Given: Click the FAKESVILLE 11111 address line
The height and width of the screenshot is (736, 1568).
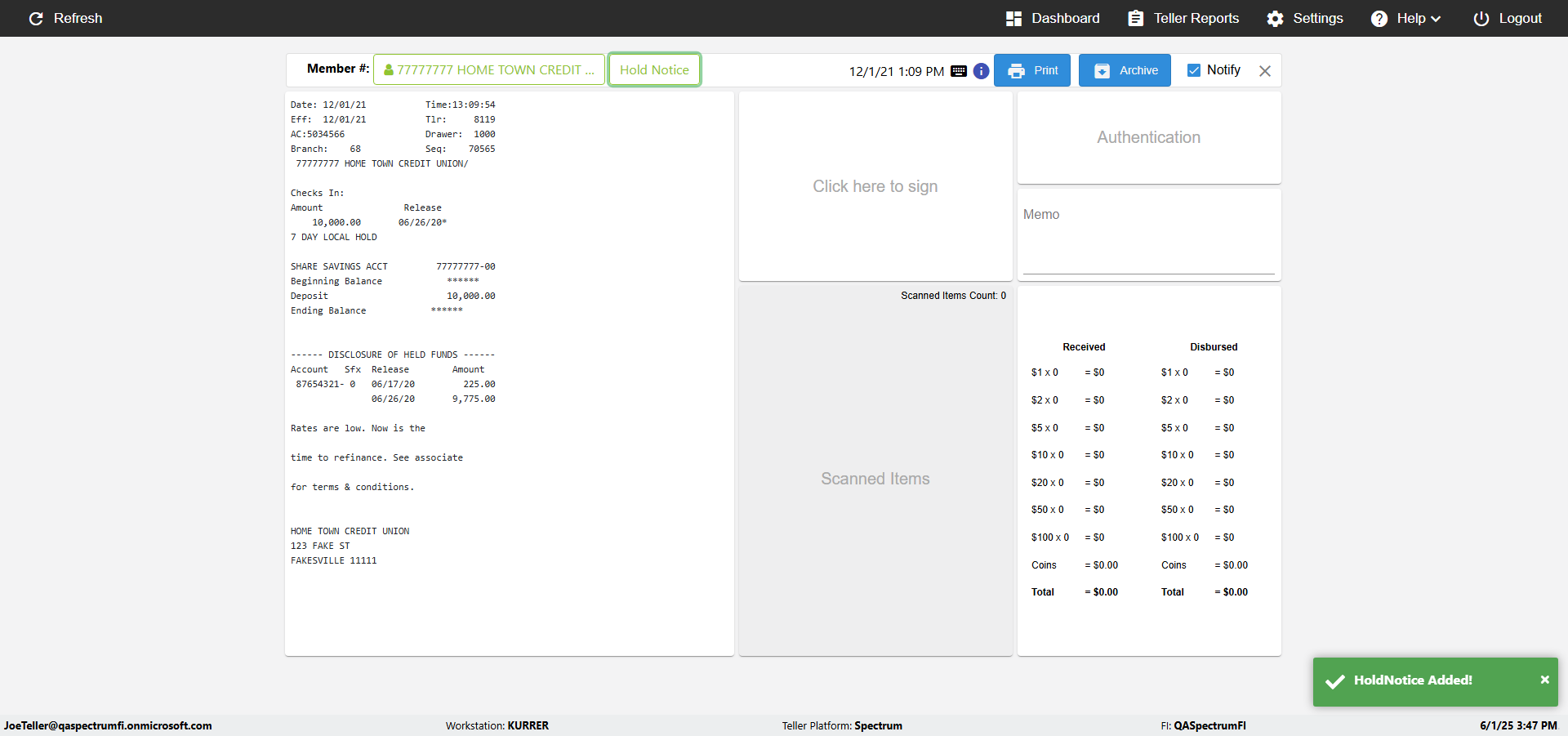Looking at the screenshot, I should pos(334,560).
